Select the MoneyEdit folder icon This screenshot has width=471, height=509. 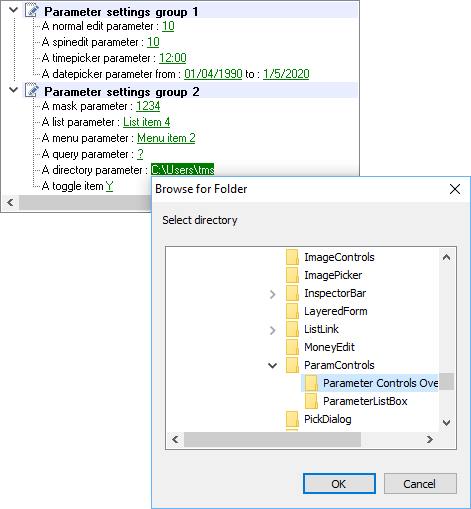coord(292,347)
